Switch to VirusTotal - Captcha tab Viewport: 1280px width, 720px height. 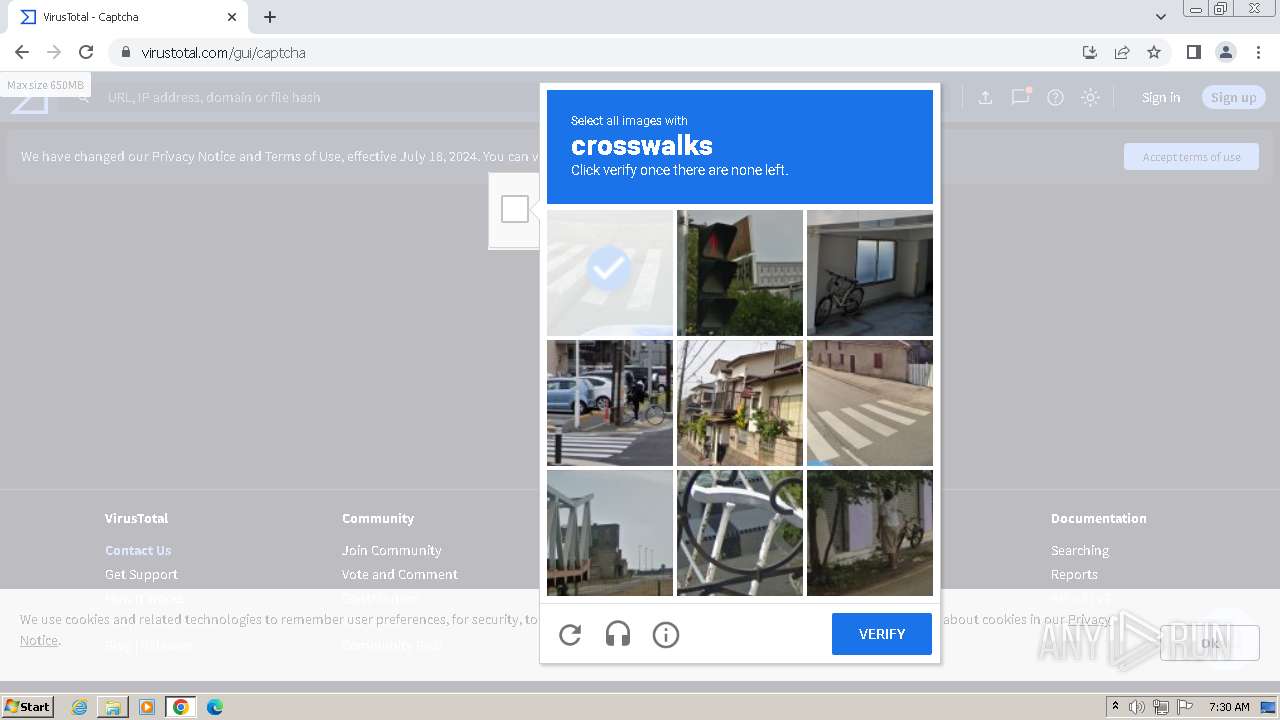[127, 17]
